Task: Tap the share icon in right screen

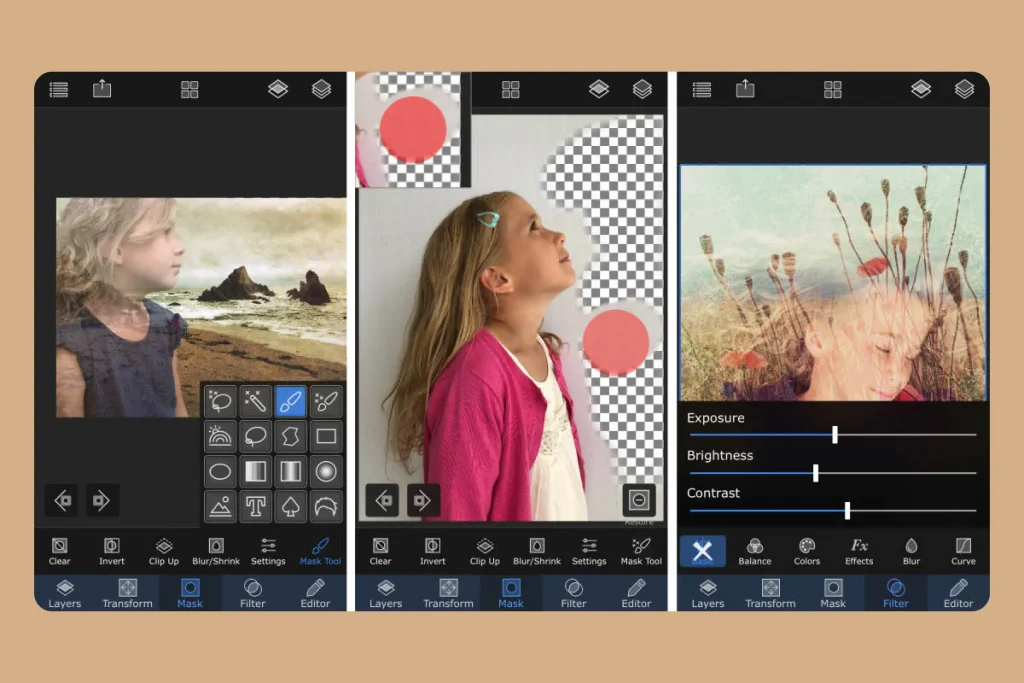Action: tap(745, 89)
